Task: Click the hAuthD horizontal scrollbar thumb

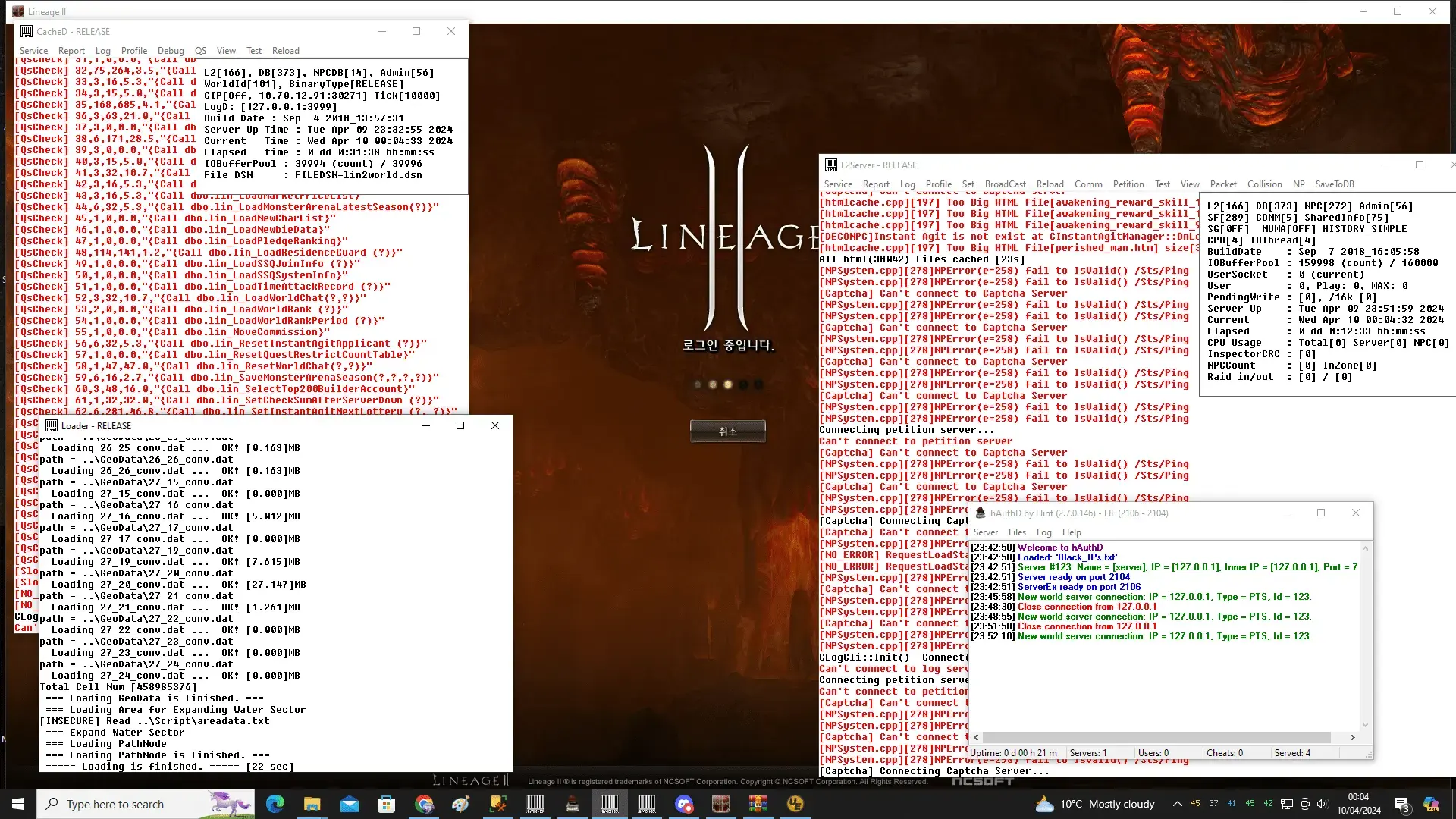Action: (x=1156, y=737)
